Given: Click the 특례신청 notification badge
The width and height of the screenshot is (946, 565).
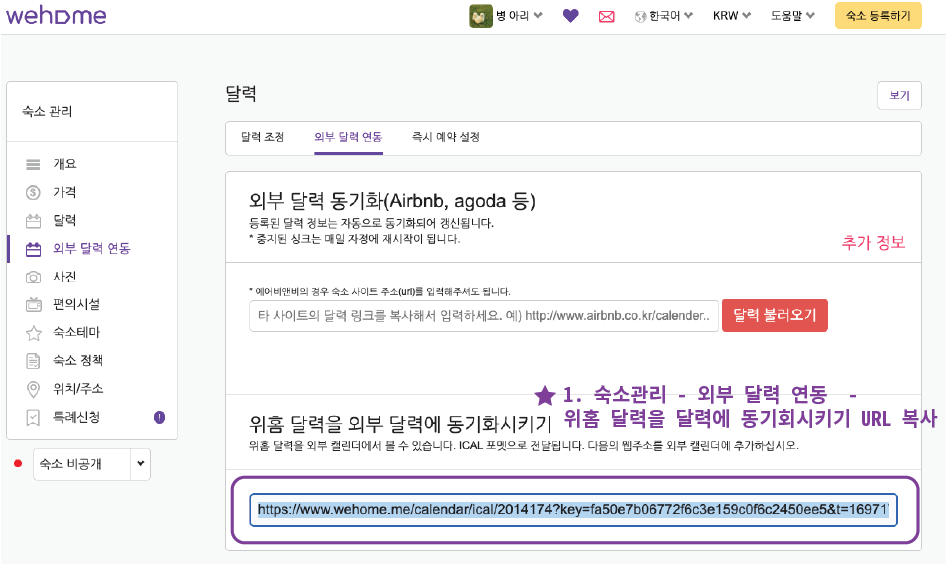Looking at the screenshot, I should pyautogui.click(x=159, y=417).
